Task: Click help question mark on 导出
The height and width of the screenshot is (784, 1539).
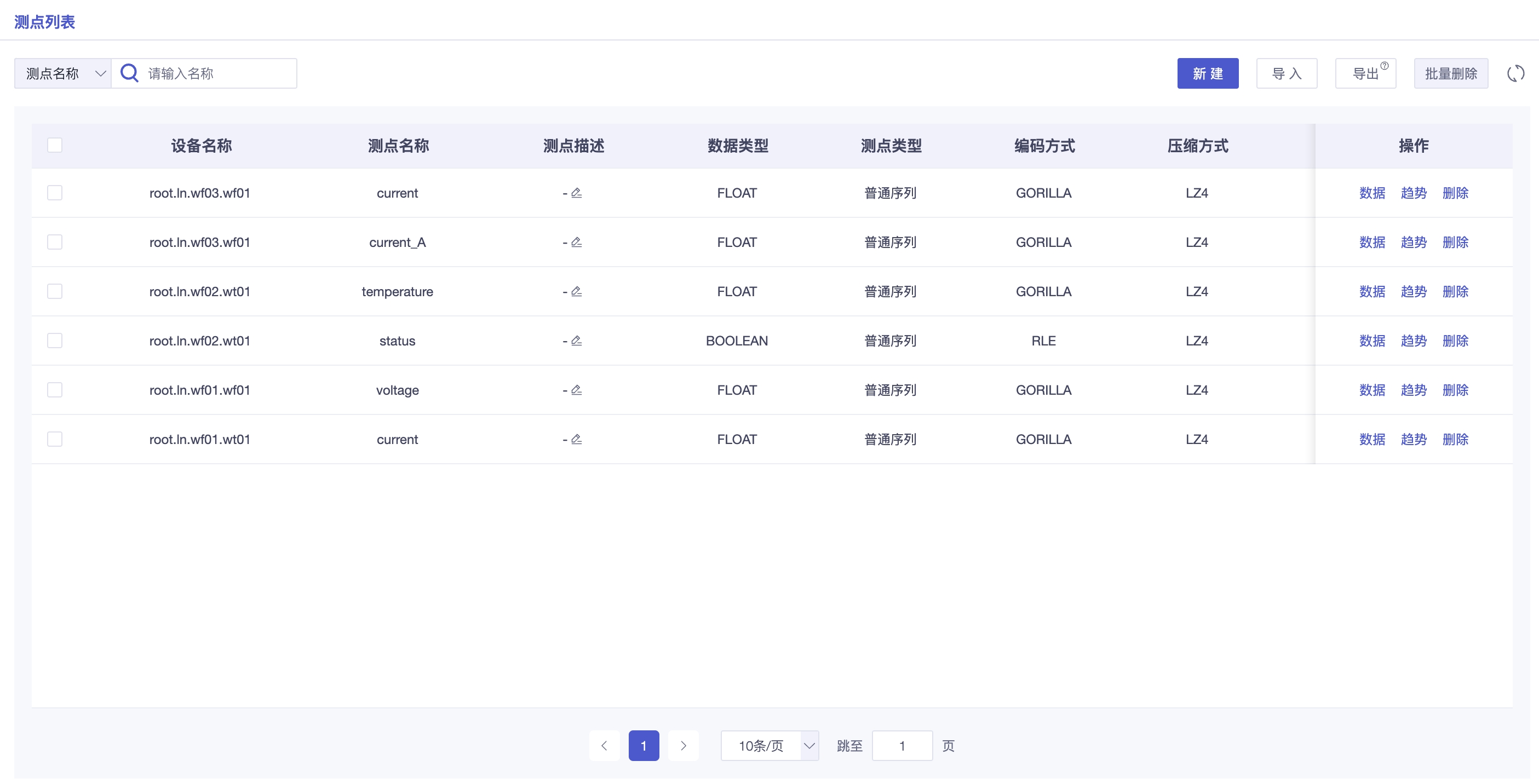Action: coord(1384,66)
